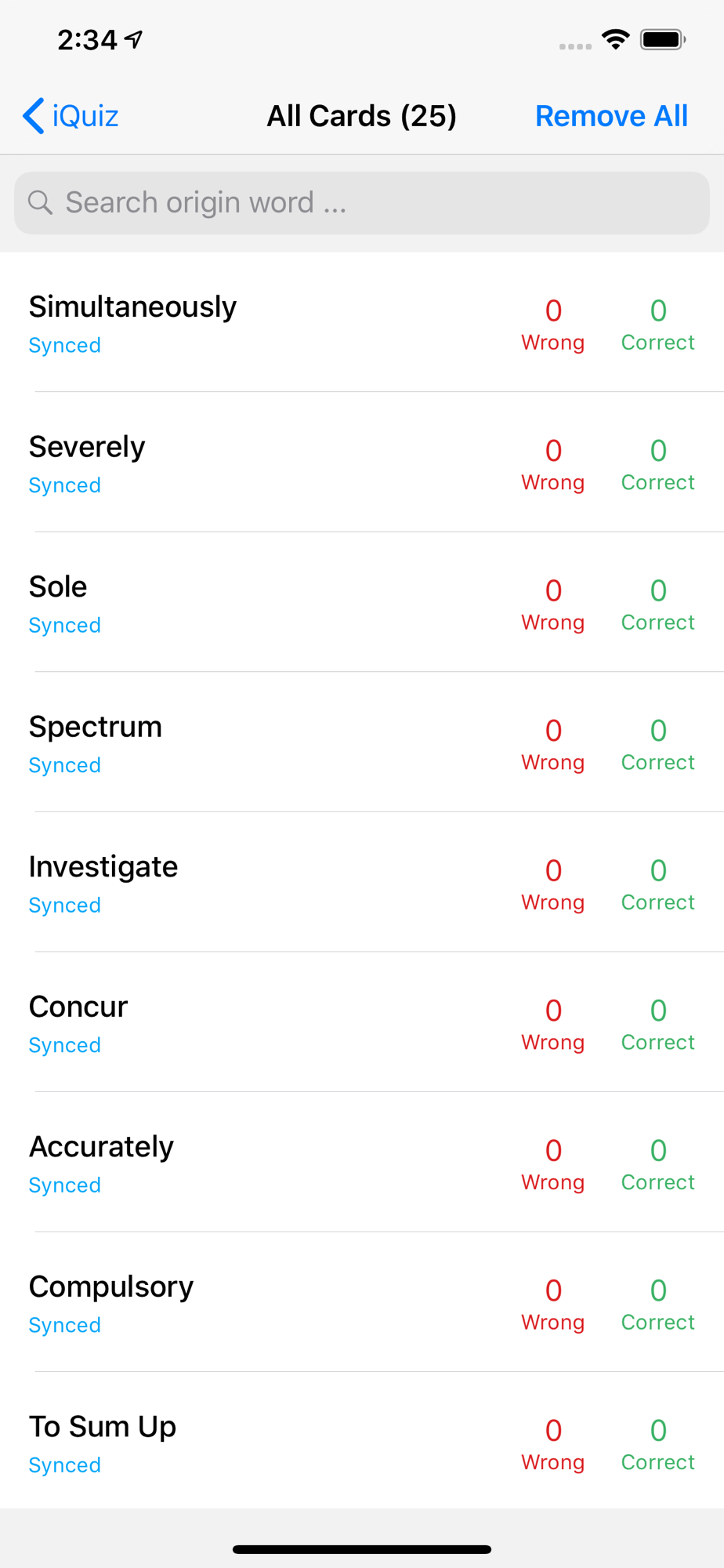
Task: Tap Remove All button
Action: coord(611,116)
